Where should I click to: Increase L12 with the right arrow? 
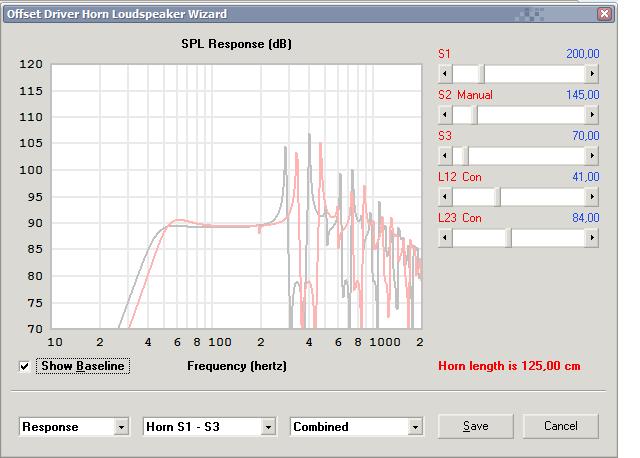pos(592,197)
